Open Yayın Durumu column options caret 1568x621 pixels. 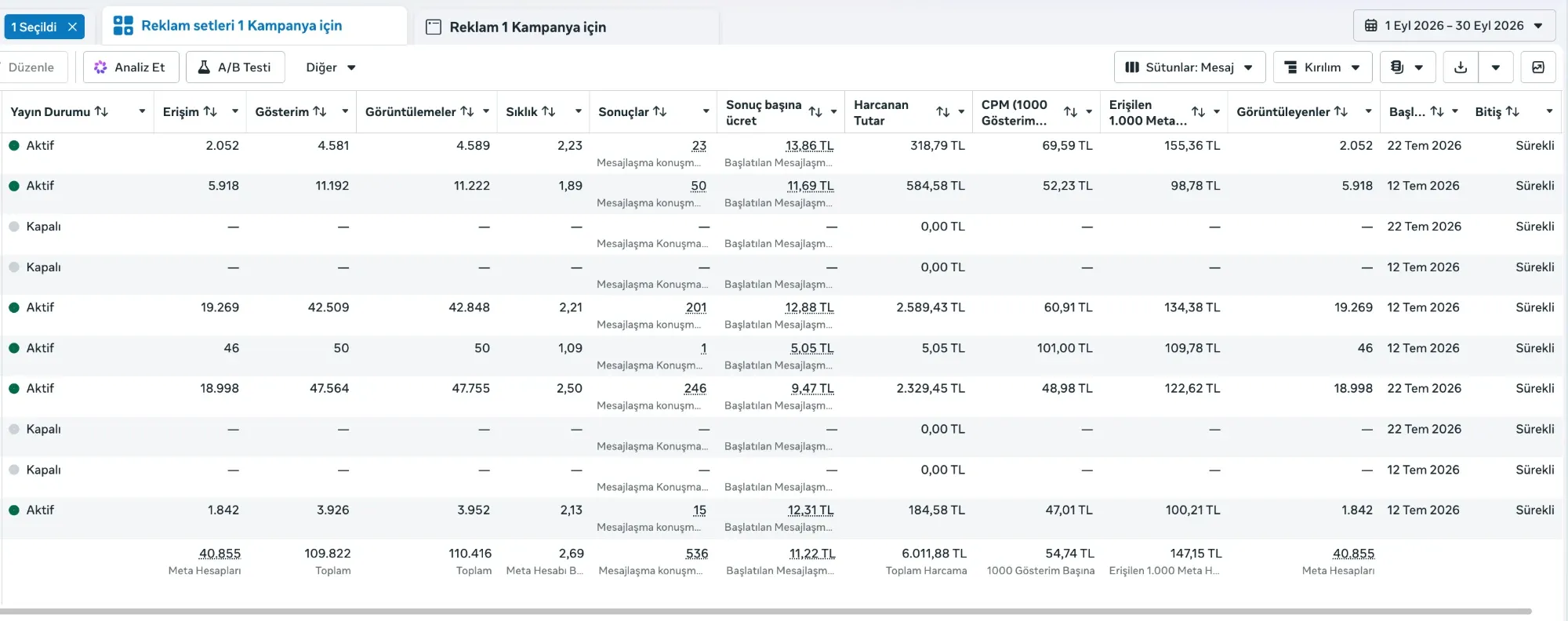(x=142, y=111)
